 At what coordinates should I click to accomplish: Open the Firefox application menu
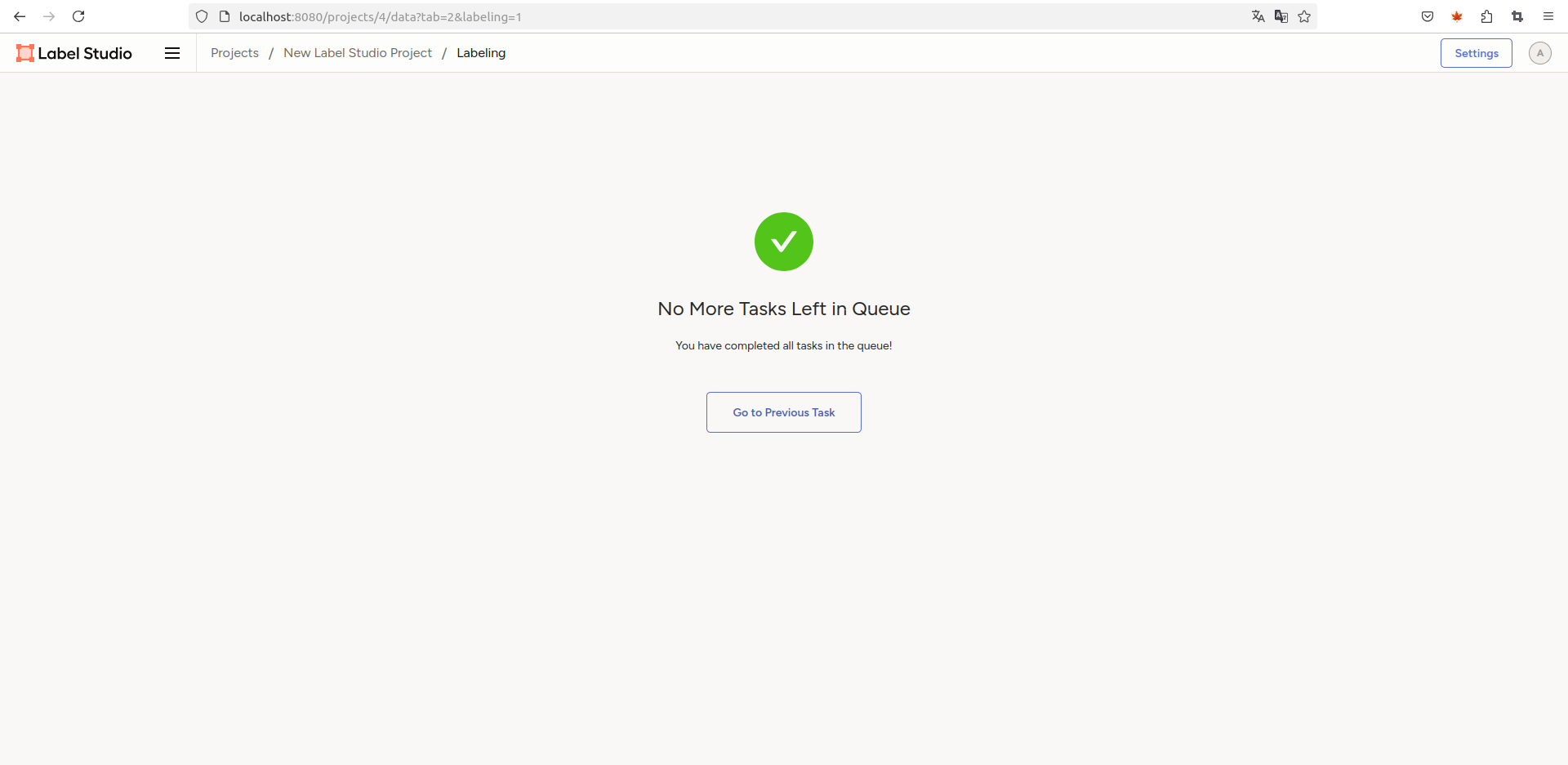click(x=1548, y=16)
